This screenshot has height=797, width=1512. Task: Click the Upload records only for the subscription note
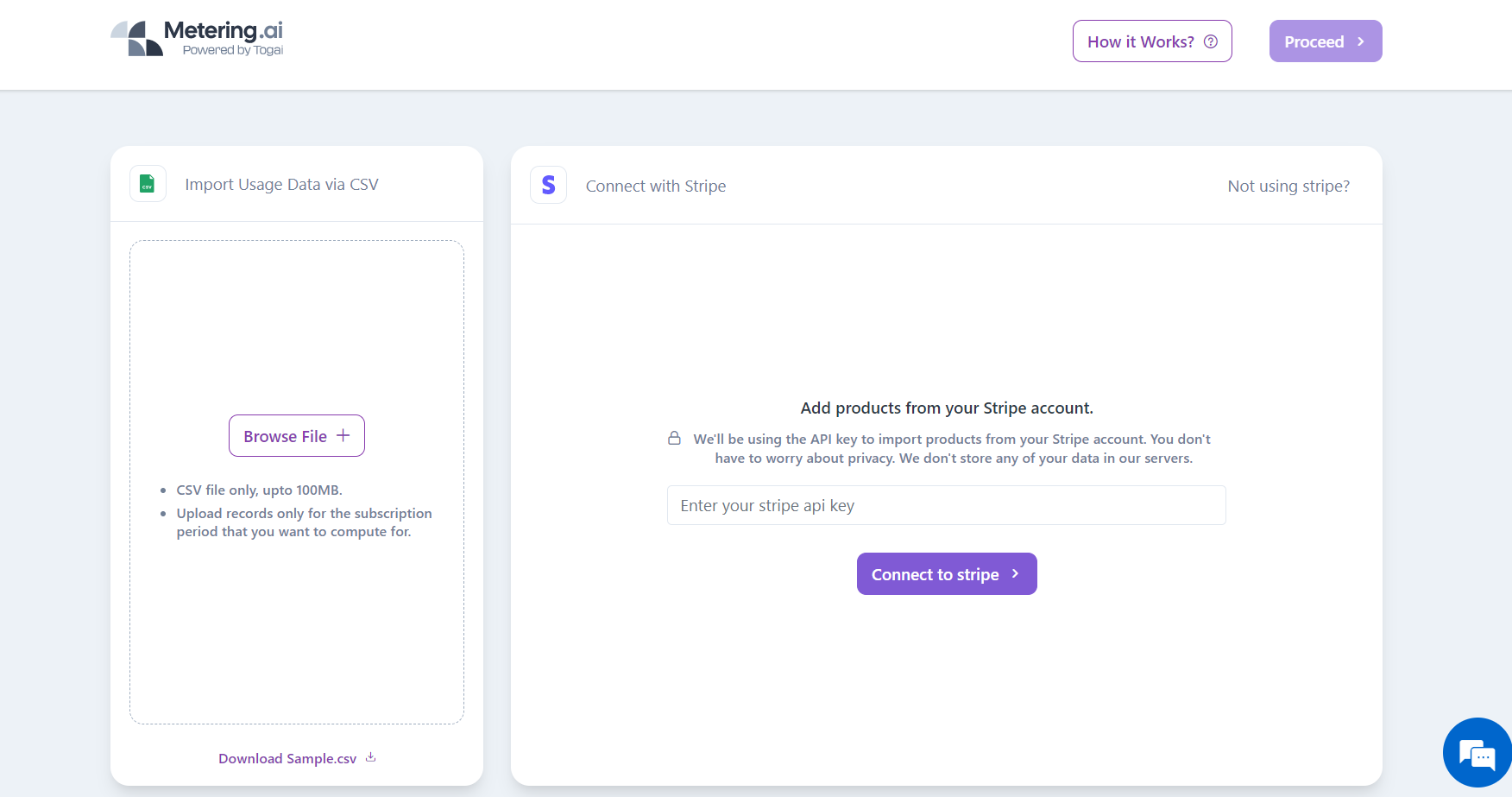pos(304,522)
